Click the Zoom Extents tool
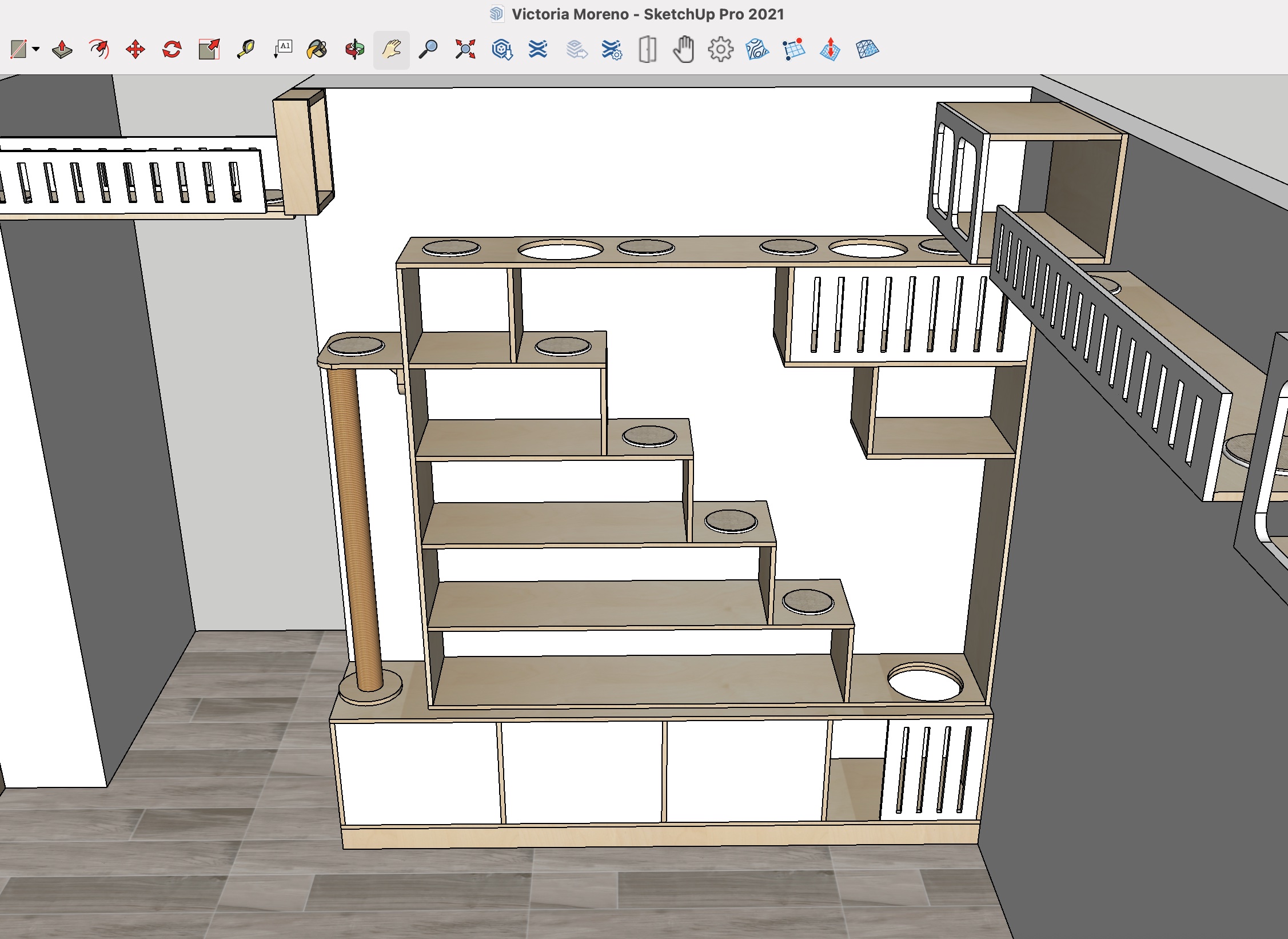Screen dimensions: 1288x939 point(465,49)
